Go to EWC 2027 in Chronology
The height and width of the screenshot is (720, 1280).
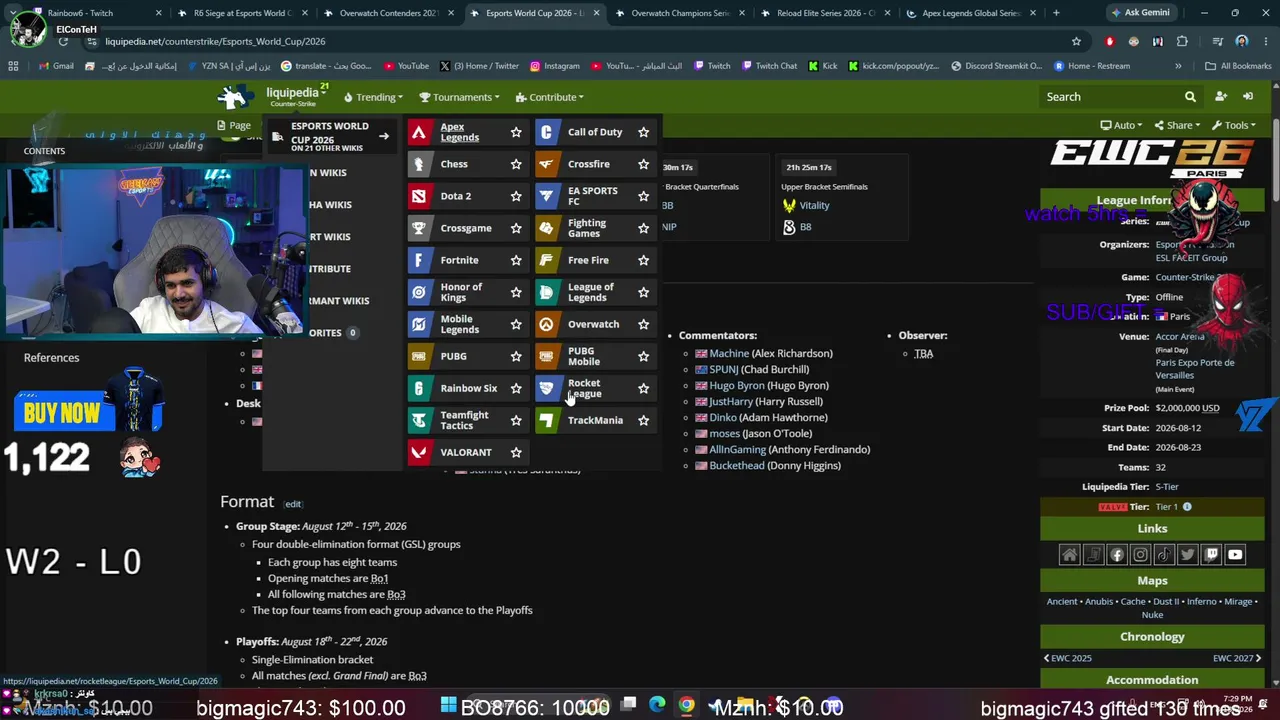click(x=1237, y=658)
